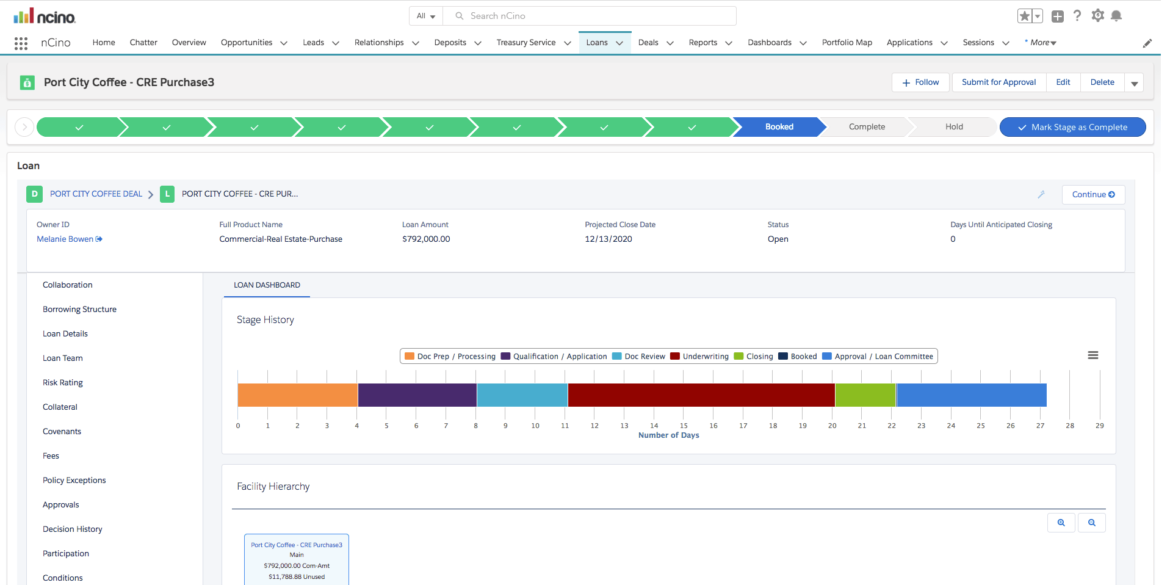Screen dimensions: 1170x585
Task: Expand the Loans tab dropdown arrow
Action: [x=620, y=42]
